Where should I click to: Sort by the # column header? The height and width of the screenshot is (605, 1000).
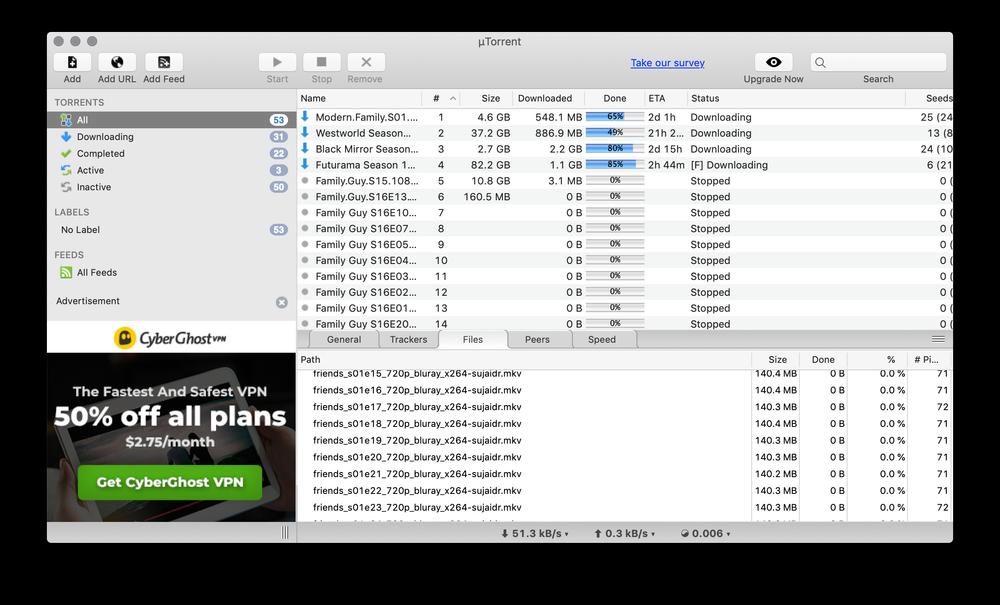tap(441, 98)
